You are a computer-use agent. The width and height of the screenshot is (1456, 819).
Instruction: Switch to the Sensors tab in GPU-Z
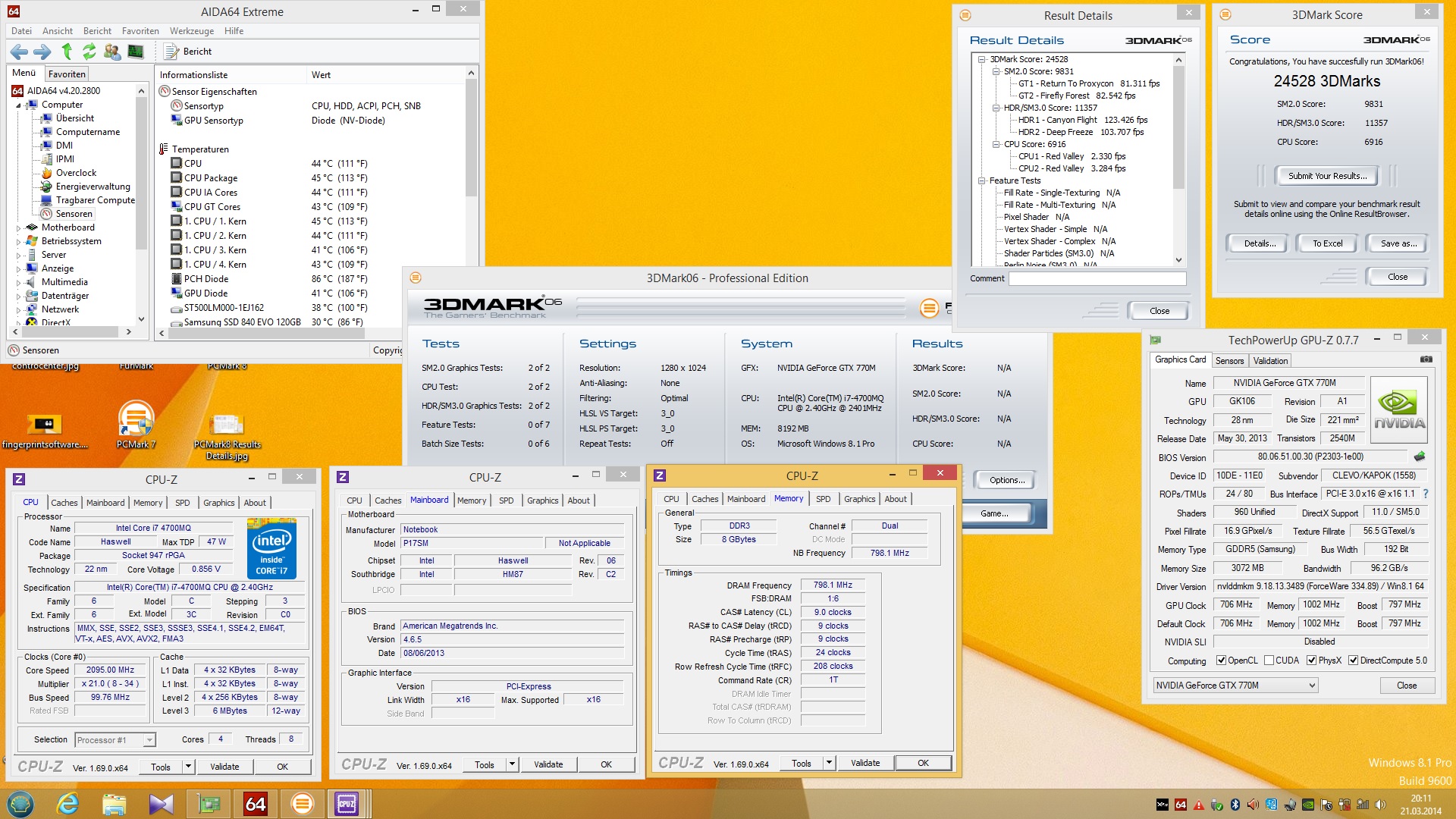tap(1229, 361)
